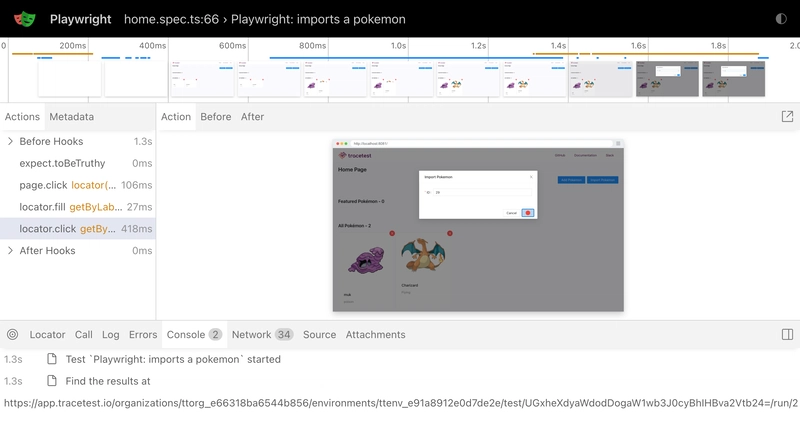Screen dimensions: 800x423
Task: Open the Errors tab
Action: click(x=143, y=335)
